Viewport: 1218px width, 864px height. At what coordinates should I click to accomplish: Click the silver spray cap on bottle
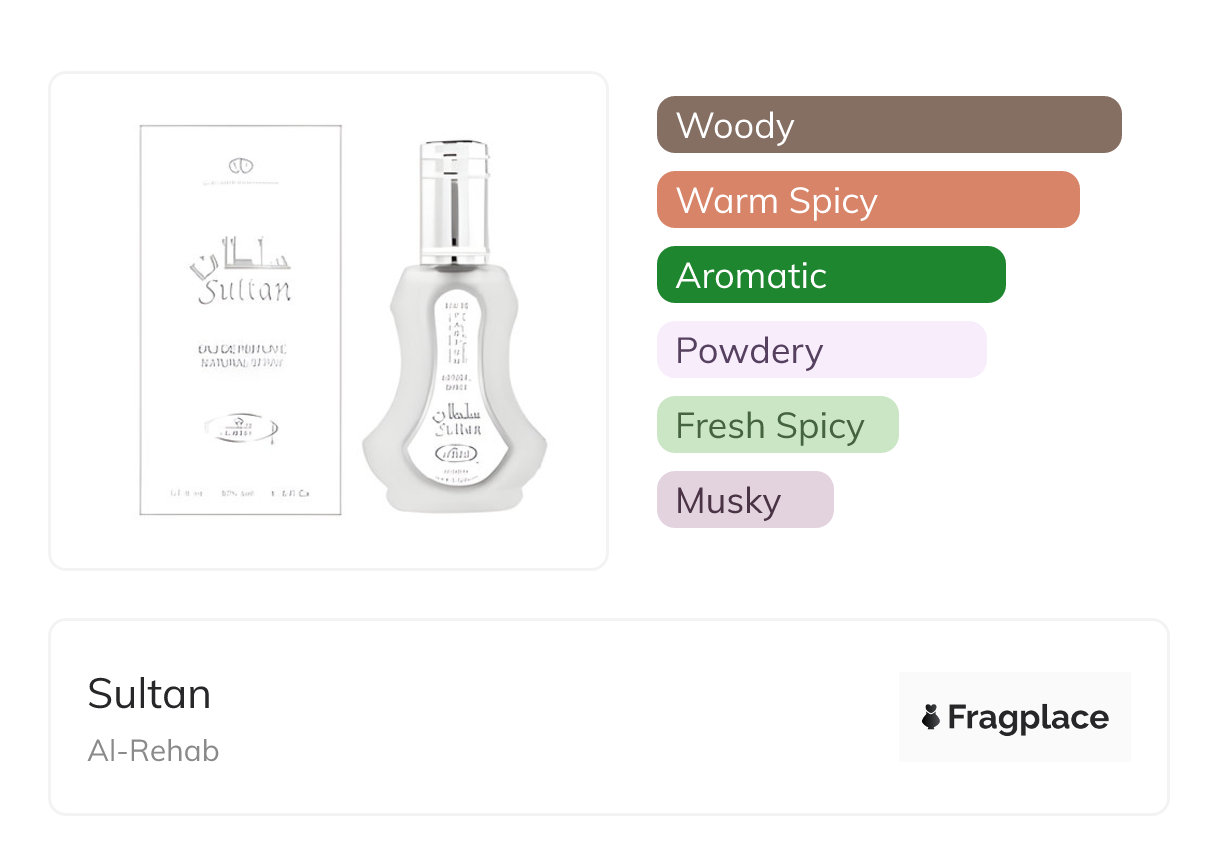tap(454, 200)
